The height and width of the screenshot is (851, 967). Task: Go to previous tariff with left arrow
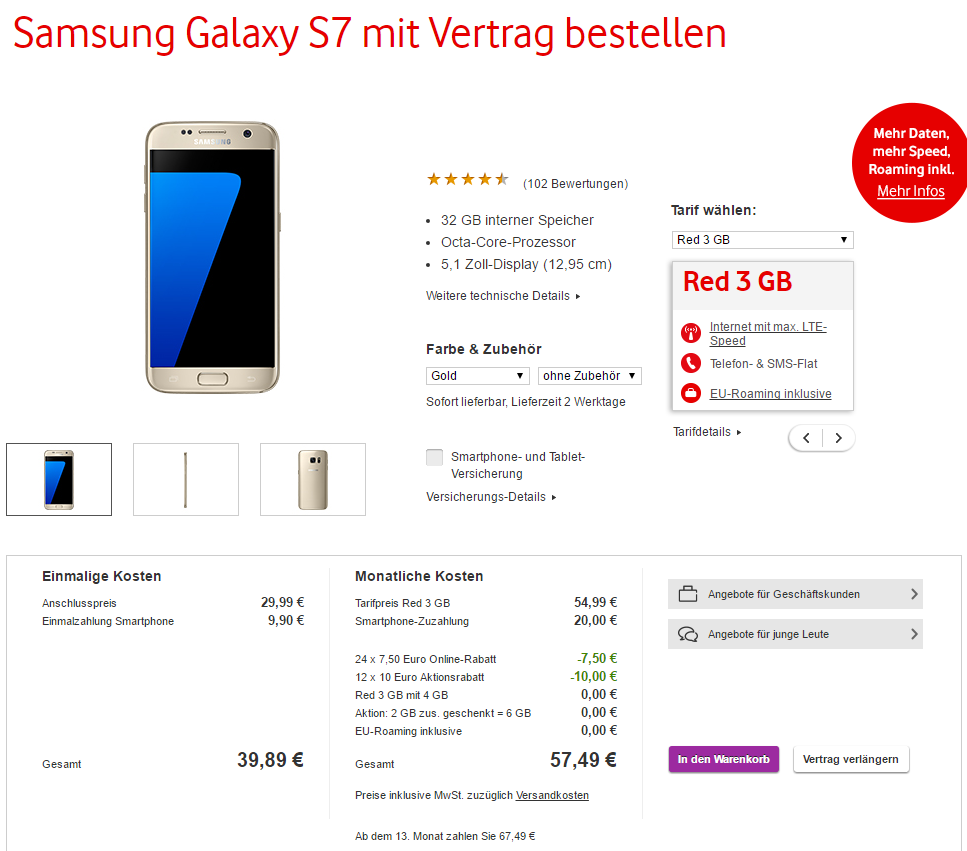coord(806,438)
